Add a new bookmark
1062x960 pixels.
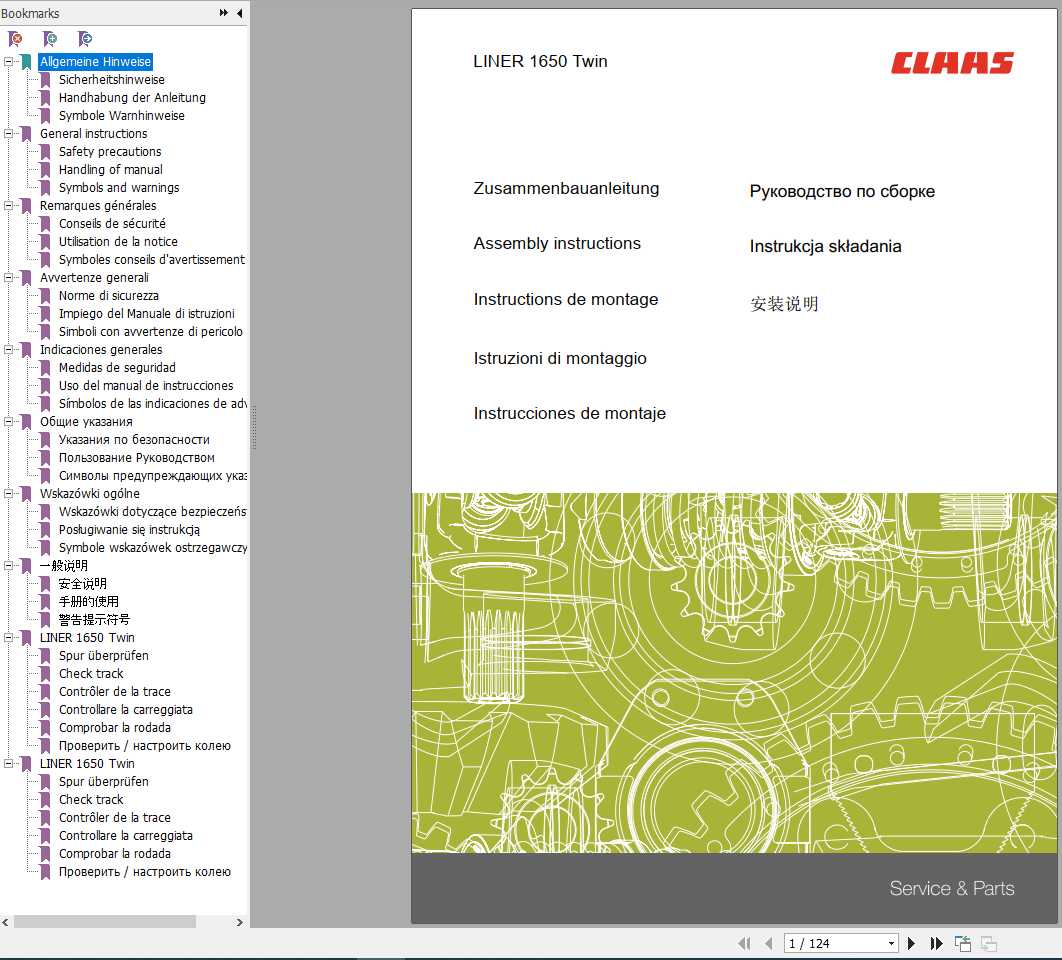[50, 39]
